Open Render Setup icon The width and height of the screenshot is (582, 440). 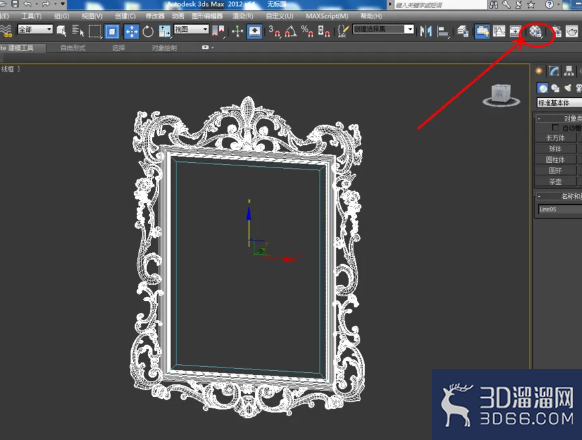556,31
